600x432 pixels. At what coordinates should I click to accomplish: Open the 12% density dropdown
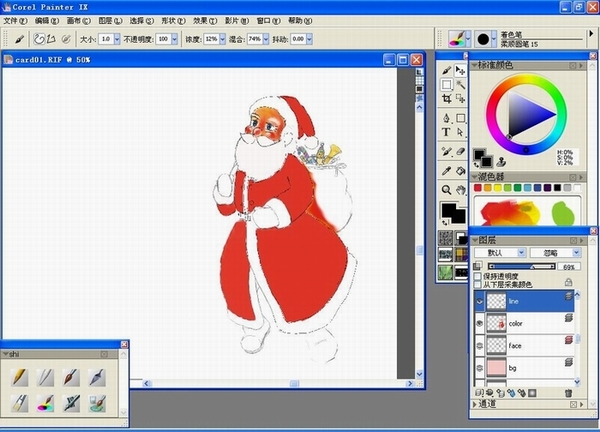point(222,39)
